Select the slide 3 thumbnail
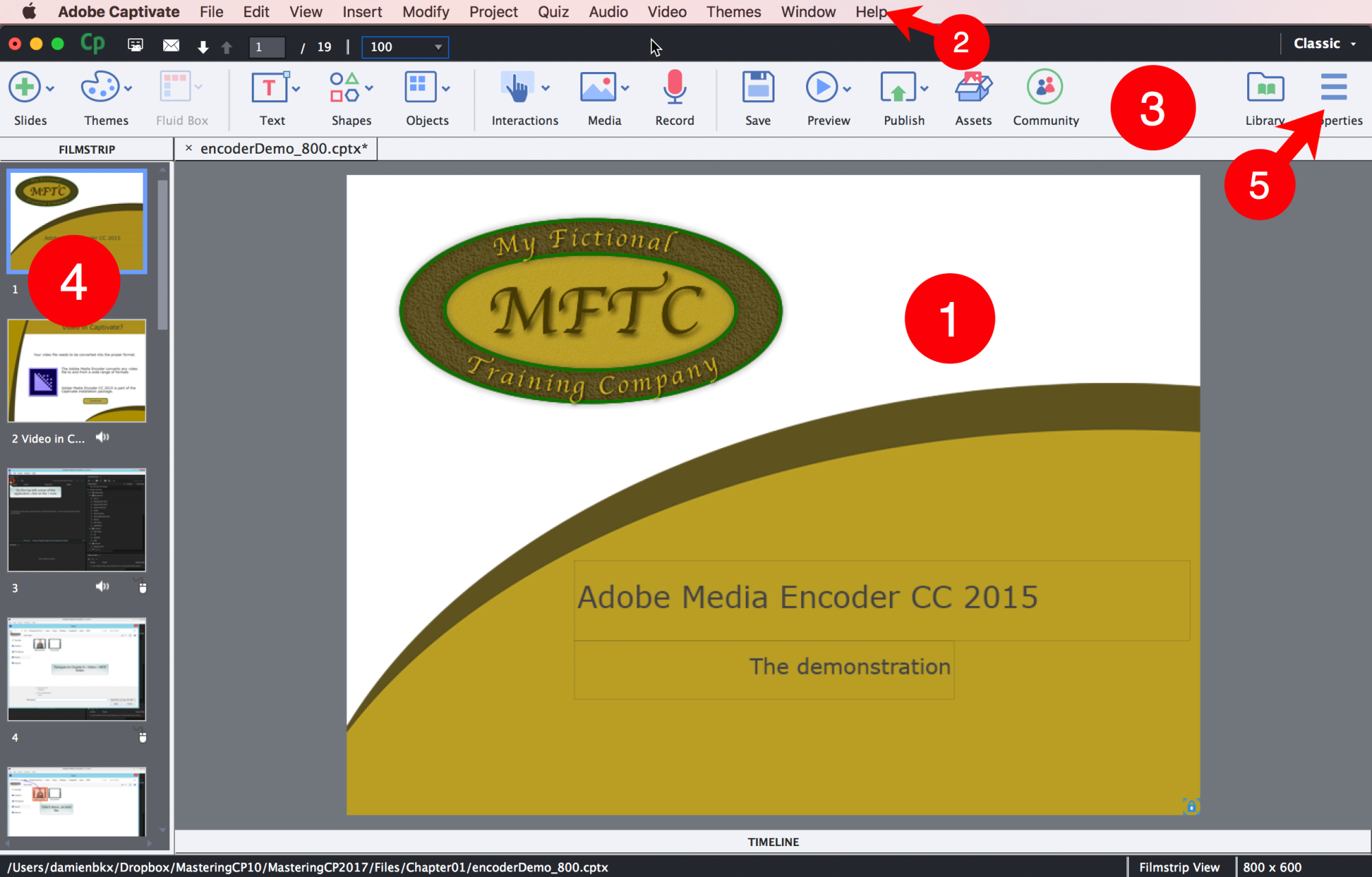The width and height of the screenshot is (1372, 877). click(77, 520)
